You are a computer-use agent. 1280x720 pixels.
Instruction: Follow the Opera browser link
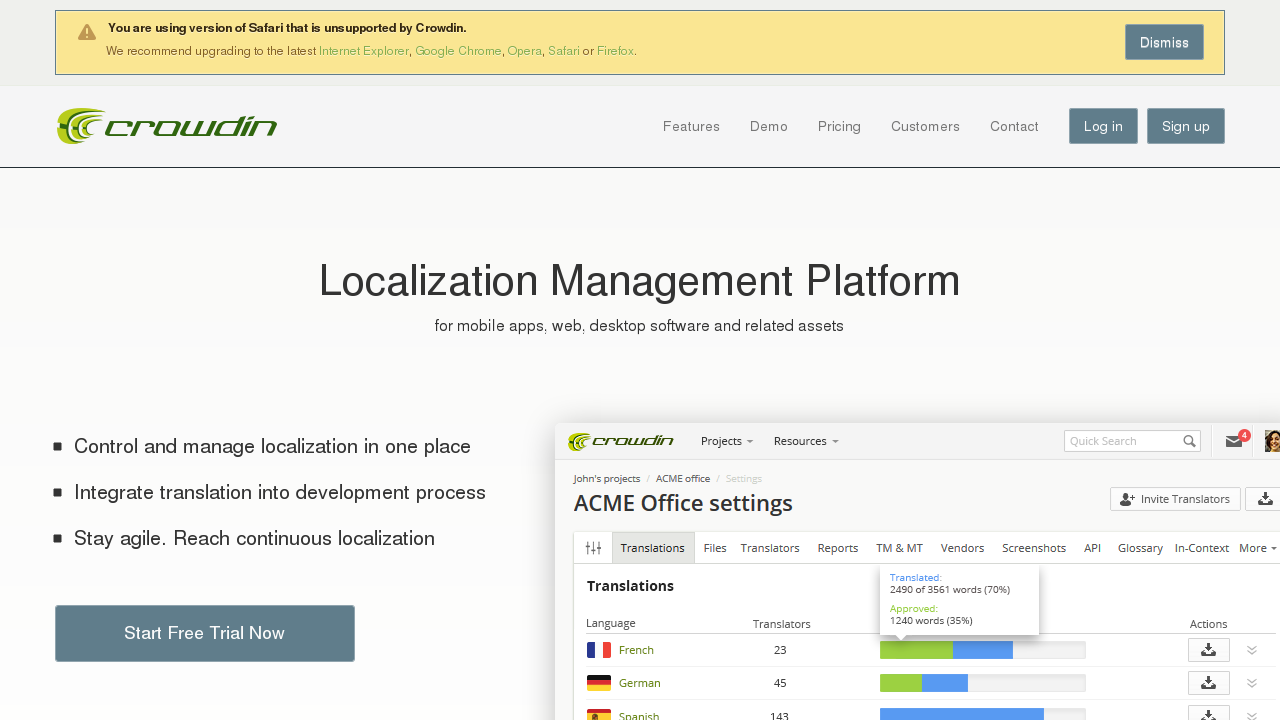click(524, 51)
